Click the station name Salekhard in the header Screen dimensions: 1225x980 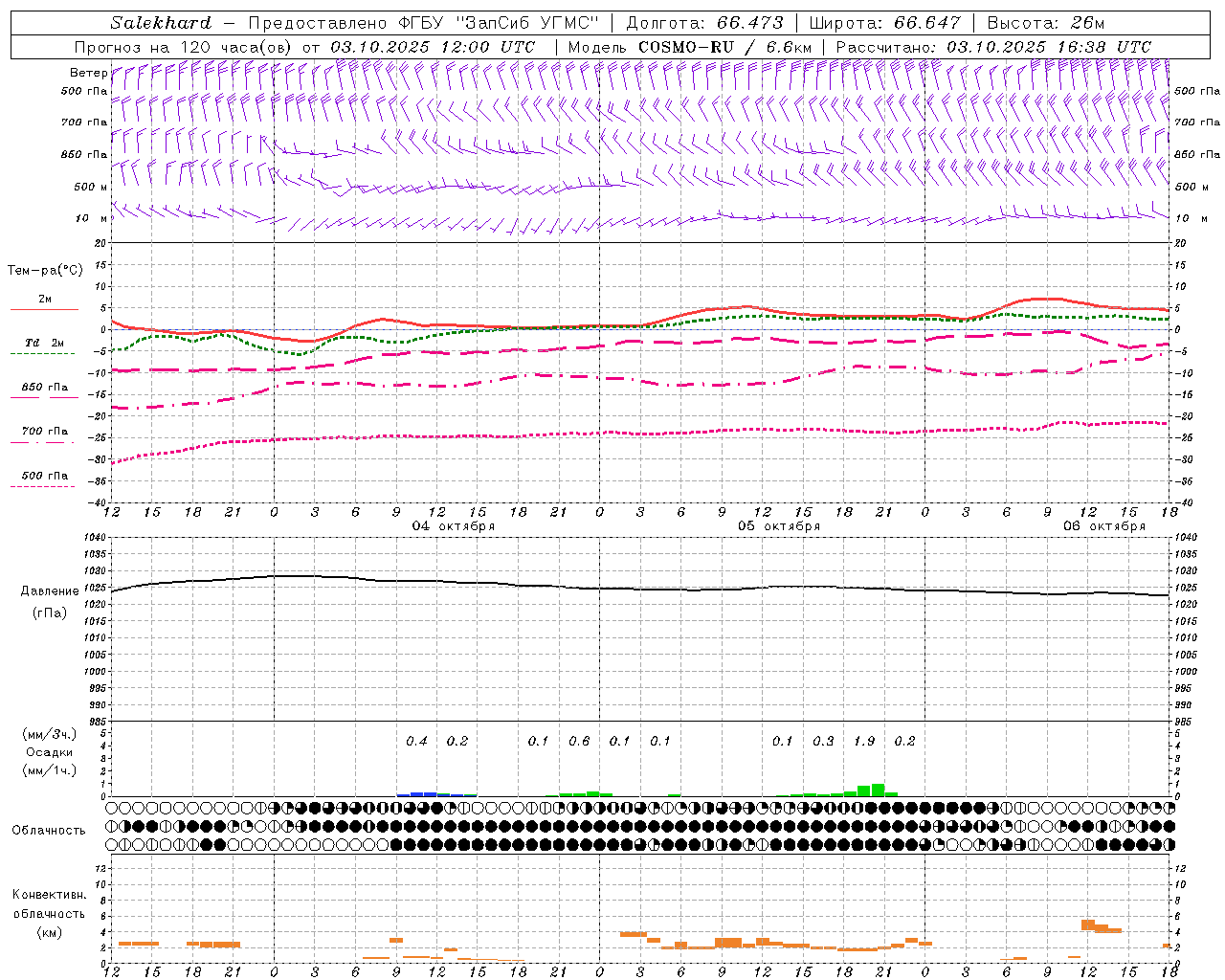pos(161,23)
